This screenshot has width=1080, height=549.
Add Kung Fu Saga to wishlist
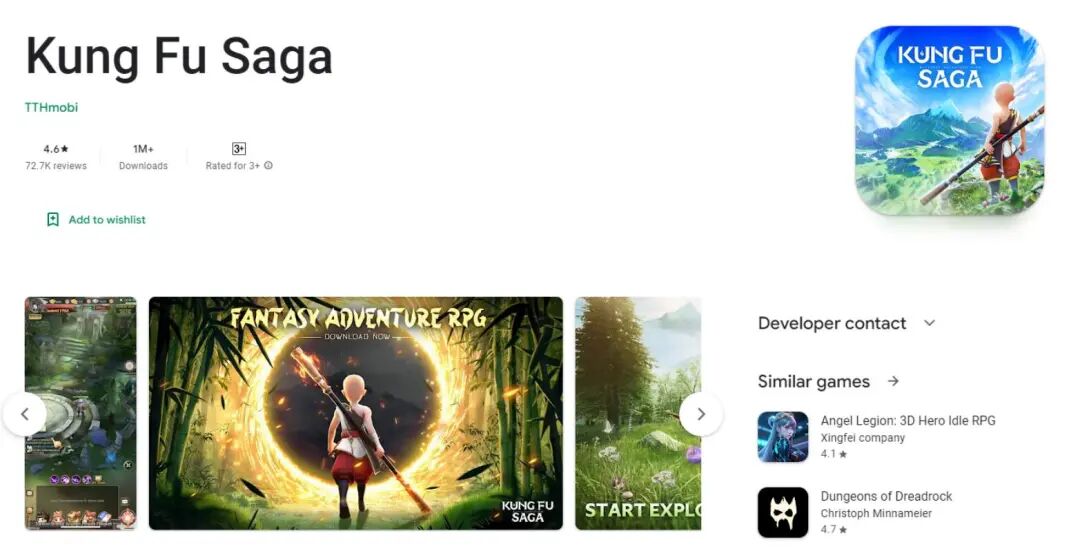96,220
